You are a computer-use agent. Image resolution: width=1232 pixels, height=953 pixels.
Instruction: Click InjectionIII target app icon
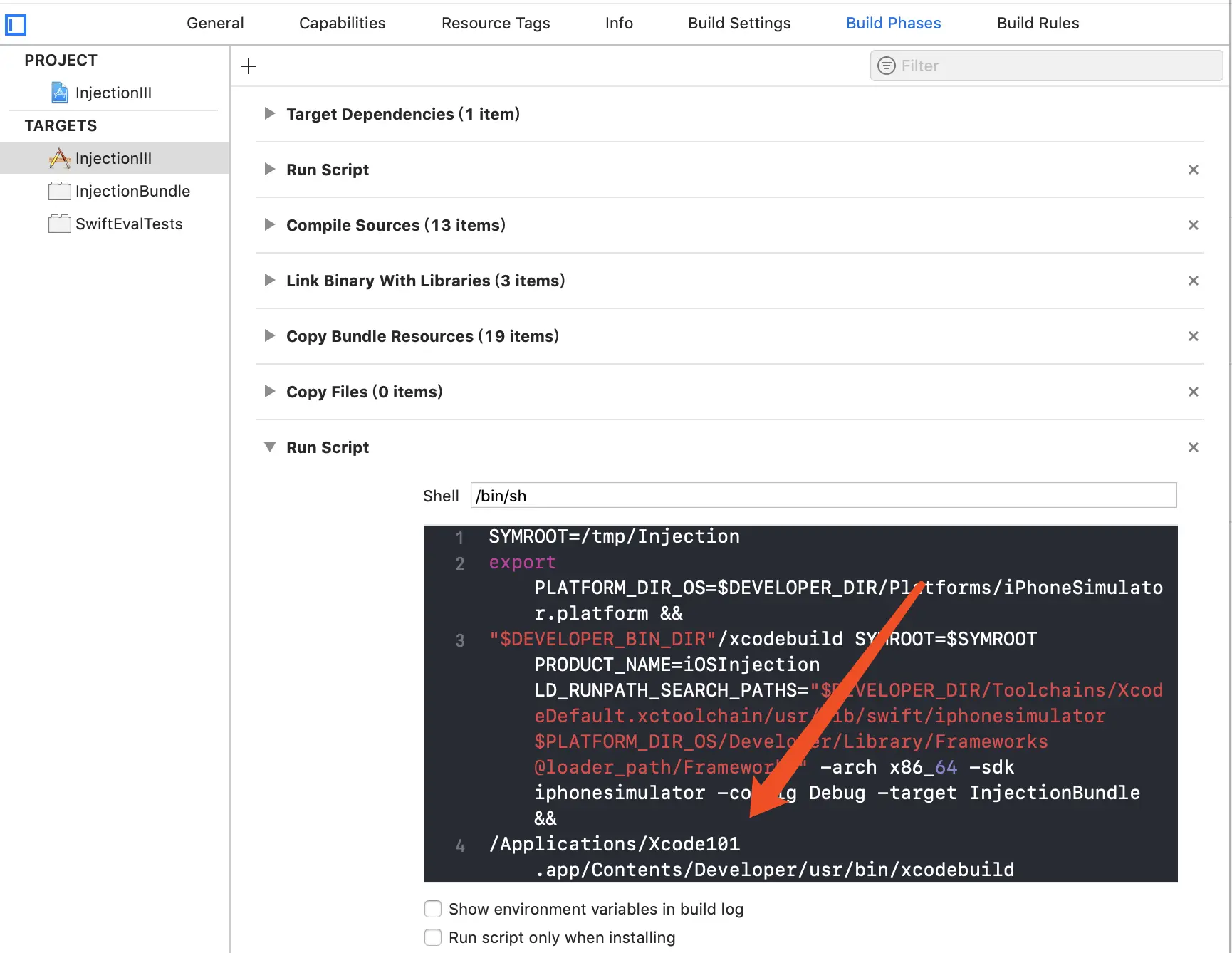tap(60, 158)
